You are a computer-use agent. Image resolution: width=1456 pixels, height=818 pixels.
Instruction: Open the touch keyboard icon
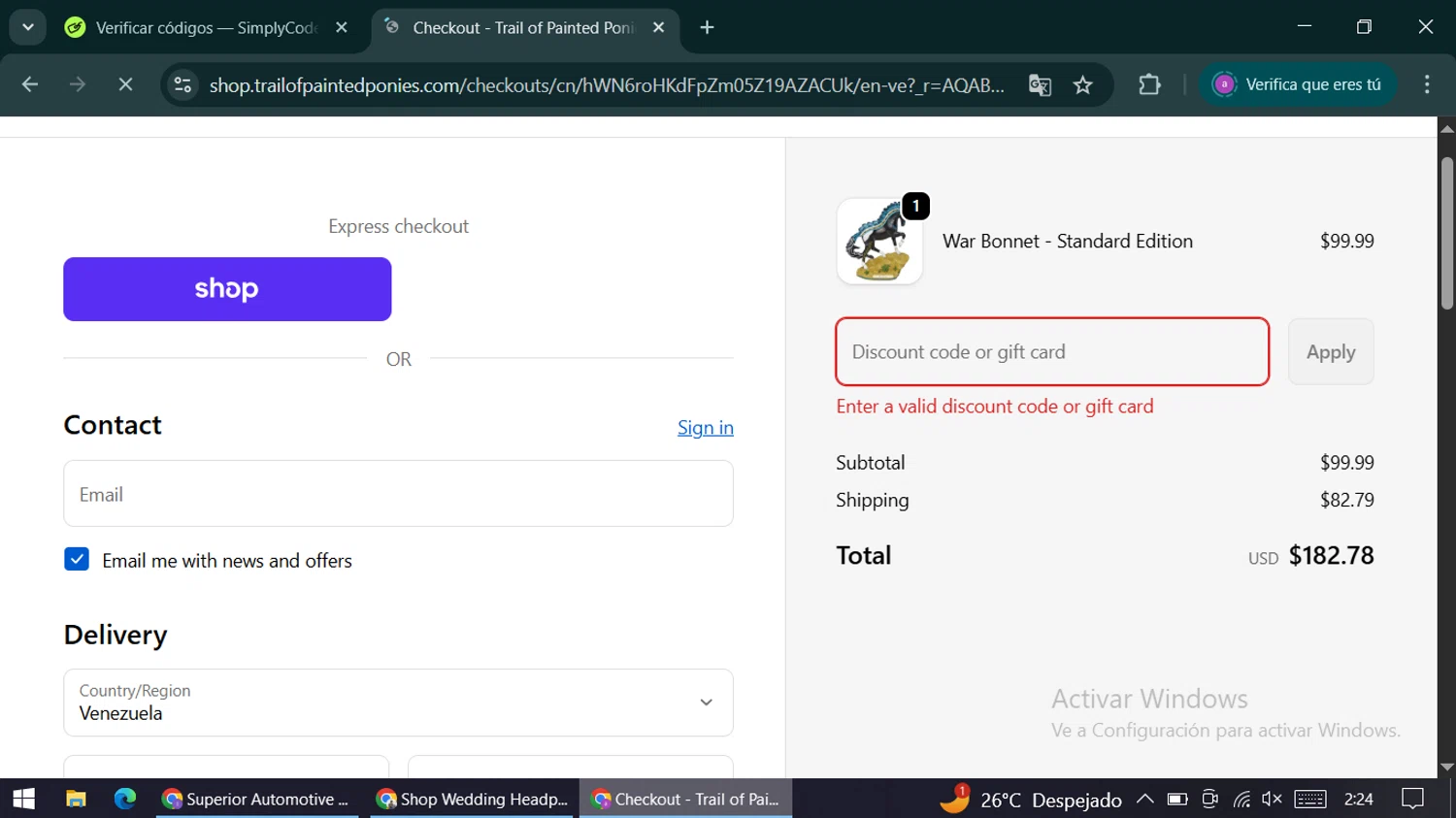[1310, 799]
